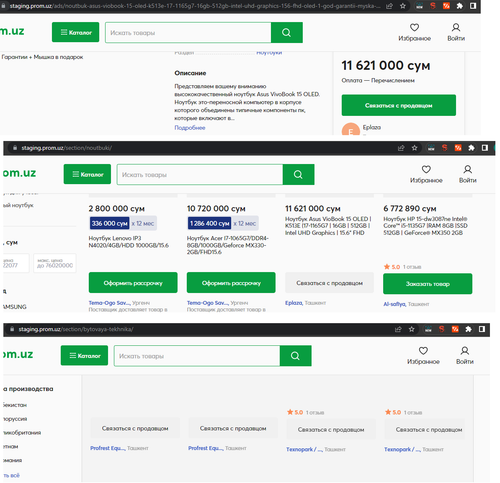Open the Каталог menu in the noutbuki window
The height and width of the screenshot is (483, 500).
click(x=87, y=174)
